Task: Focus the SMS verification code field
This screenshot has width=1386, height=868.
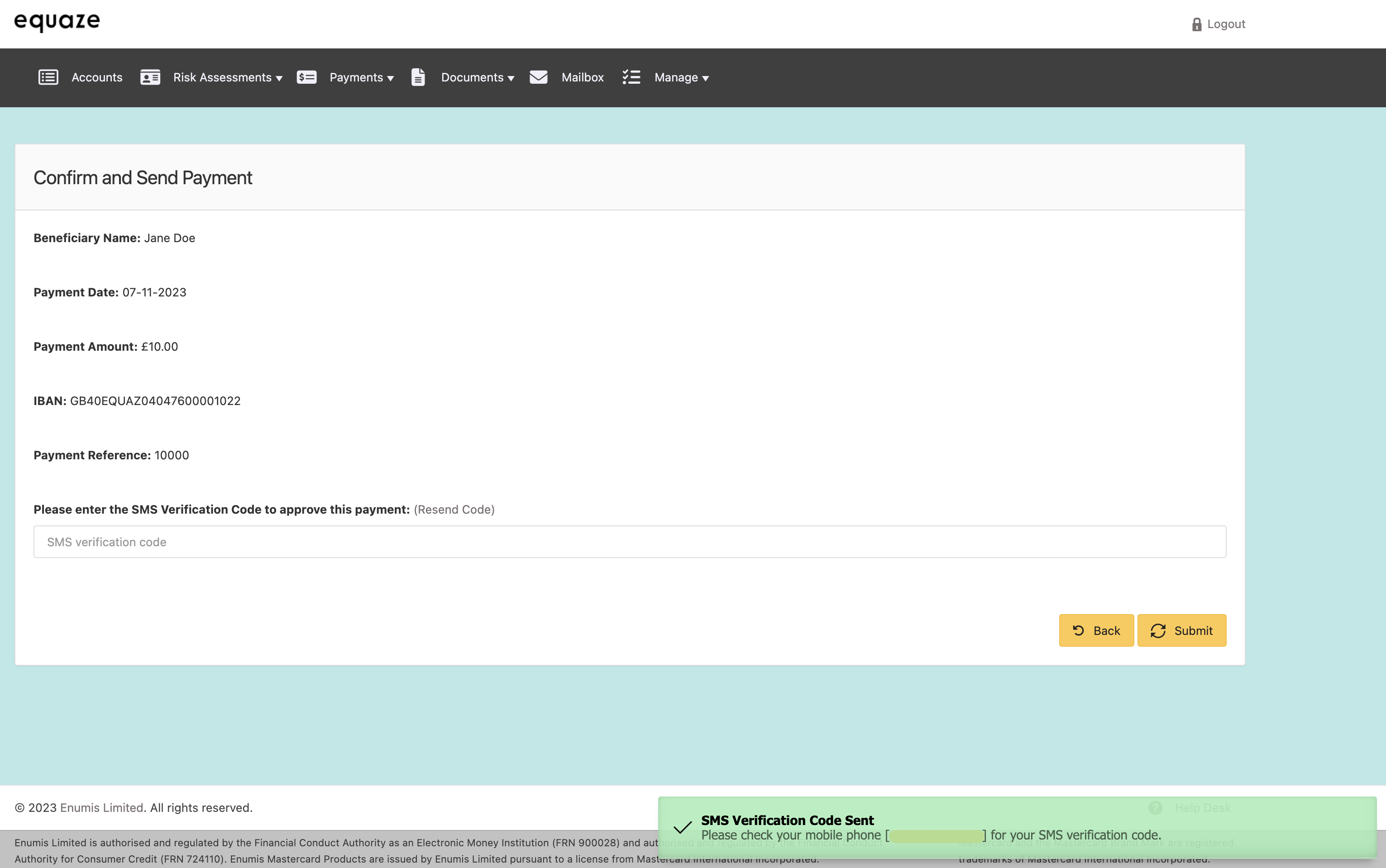Action: tap(629, 542)
